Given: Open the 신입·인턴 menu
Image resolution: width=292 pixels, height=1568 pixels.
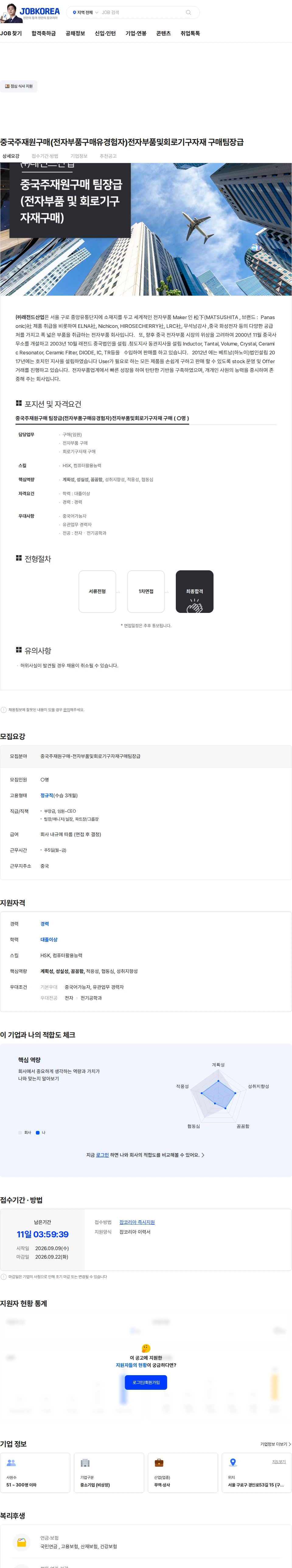Looking at the screenshot, I should point(105,33).
